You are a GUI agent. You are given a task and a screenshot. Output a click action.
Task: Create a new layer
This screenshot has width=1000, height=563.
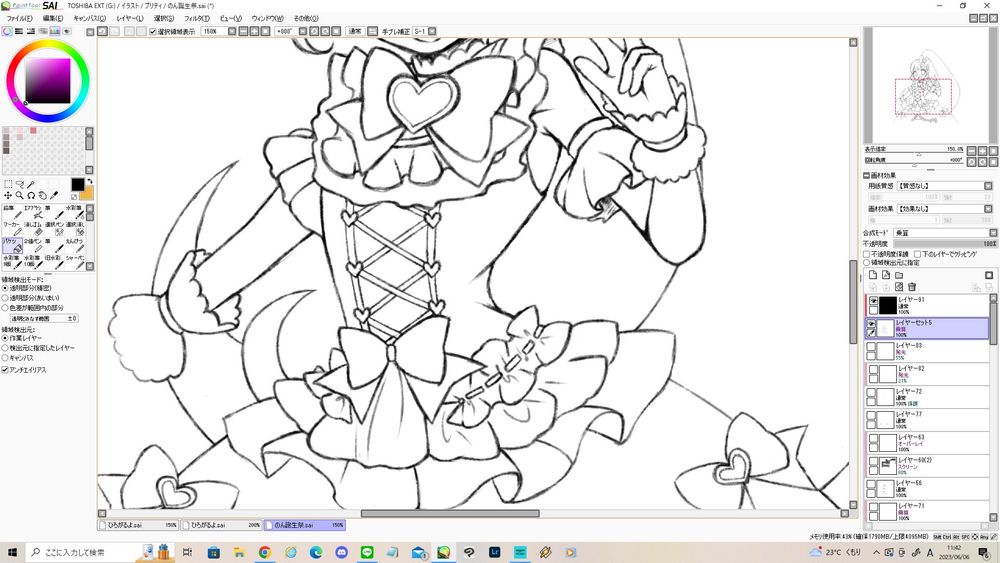(873, 275)
